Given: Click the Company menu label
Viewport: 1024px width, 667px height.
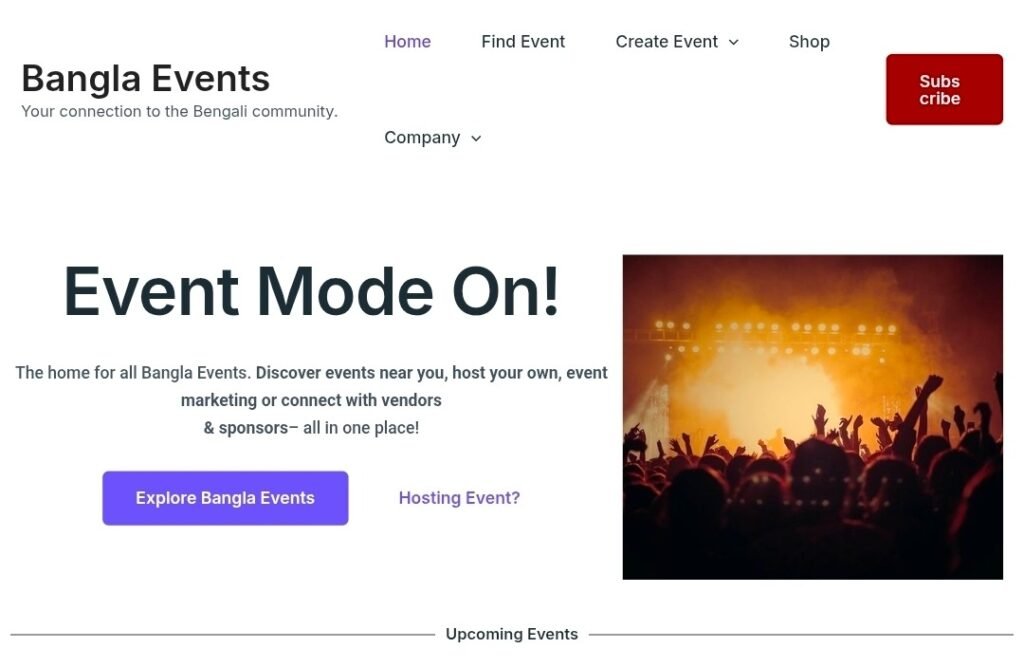Looking at the screenshot, I should click(422, 137).
